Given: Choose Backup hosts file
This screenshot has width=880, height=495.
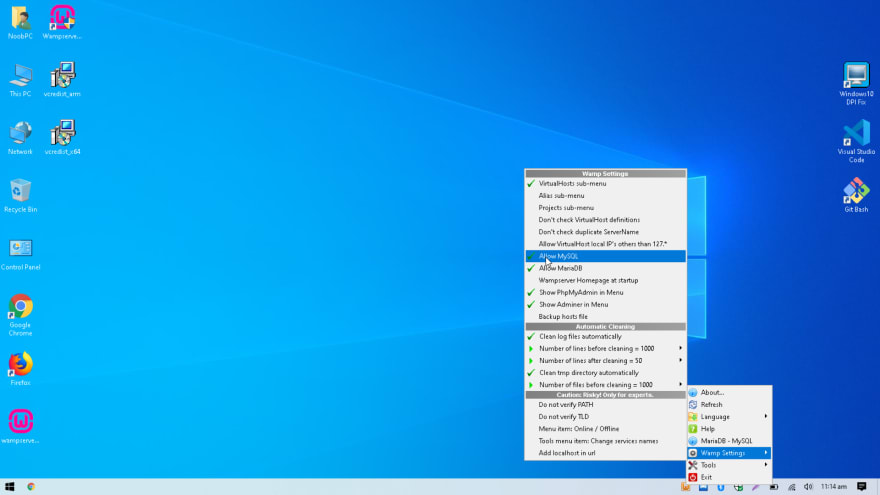Looking at the screenshot, I should (605, 317).
